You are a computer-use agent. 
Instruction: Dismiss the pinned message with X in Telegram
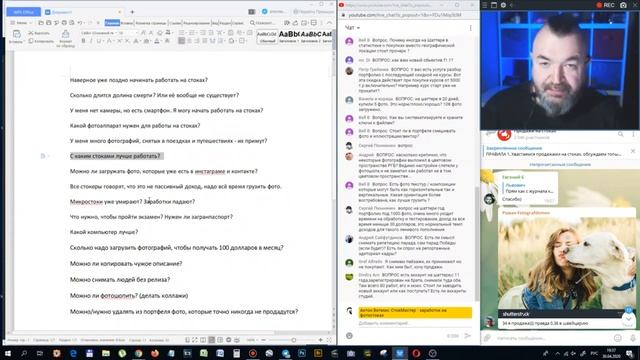click(633, 151)
